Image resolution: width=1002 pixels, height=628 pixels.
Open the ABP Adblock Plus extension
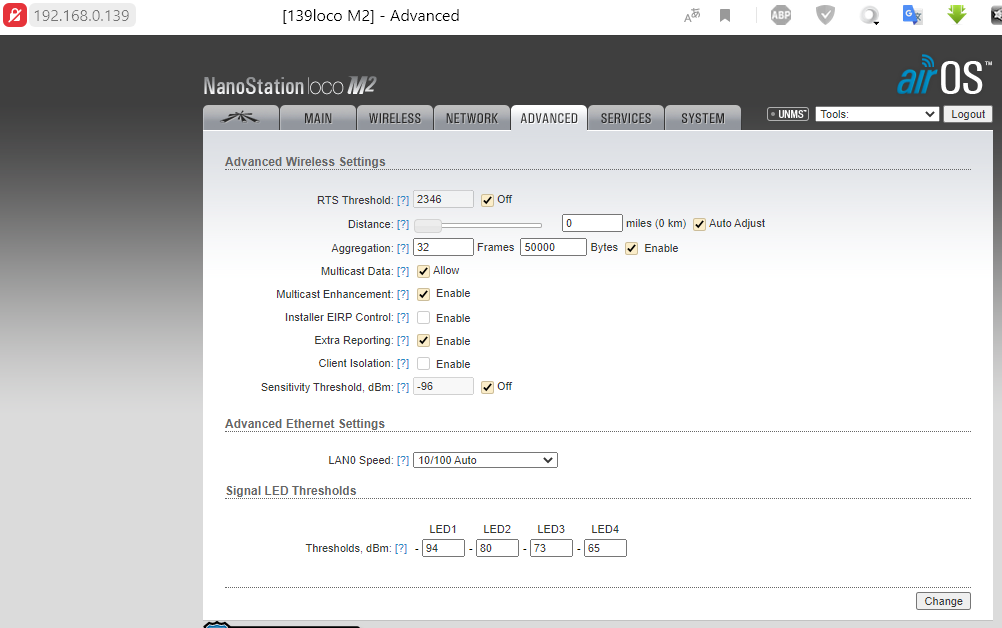pyautogui.click(x=781, y=15)
